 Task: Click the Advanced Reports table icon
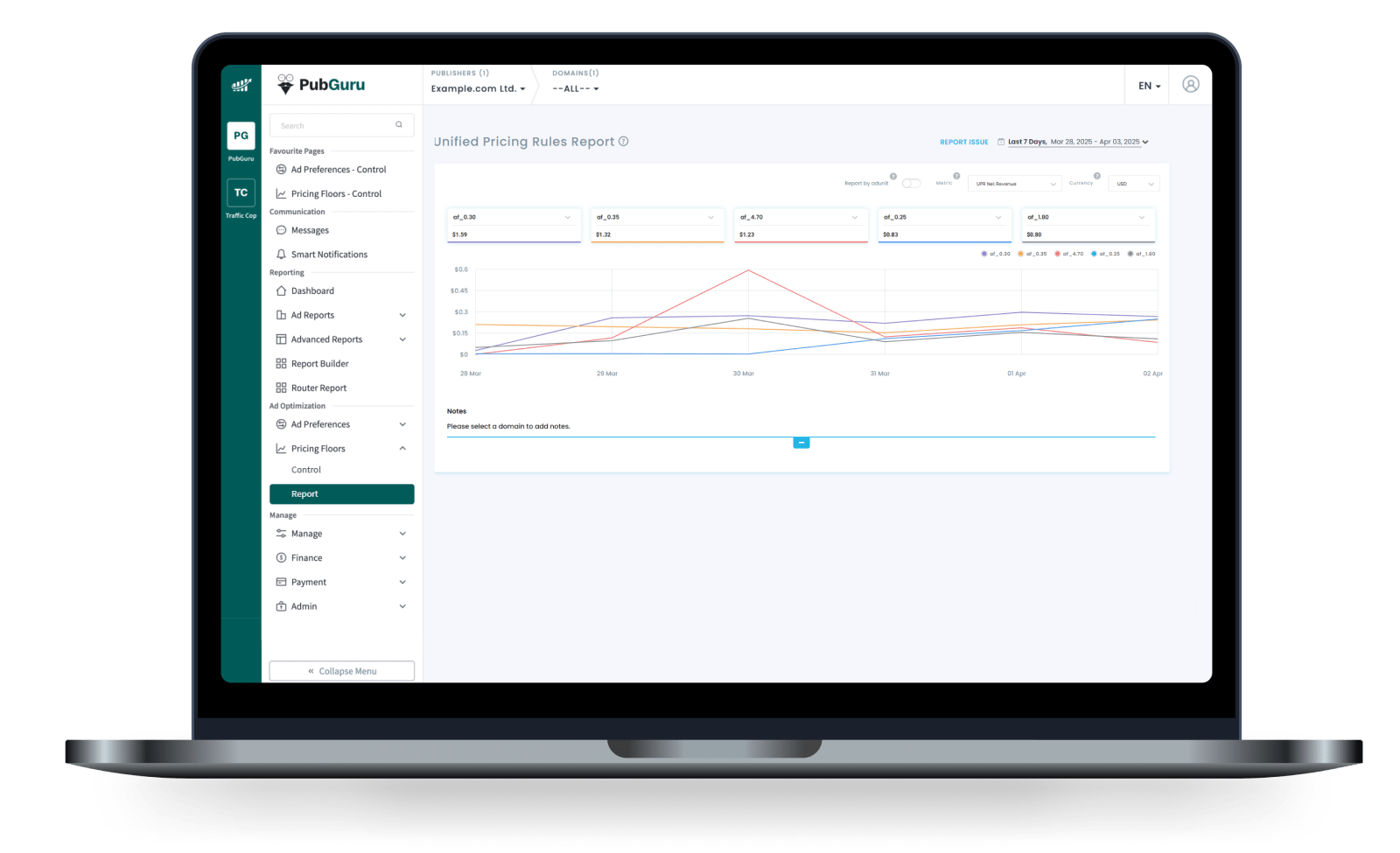(x=281, y=339)
